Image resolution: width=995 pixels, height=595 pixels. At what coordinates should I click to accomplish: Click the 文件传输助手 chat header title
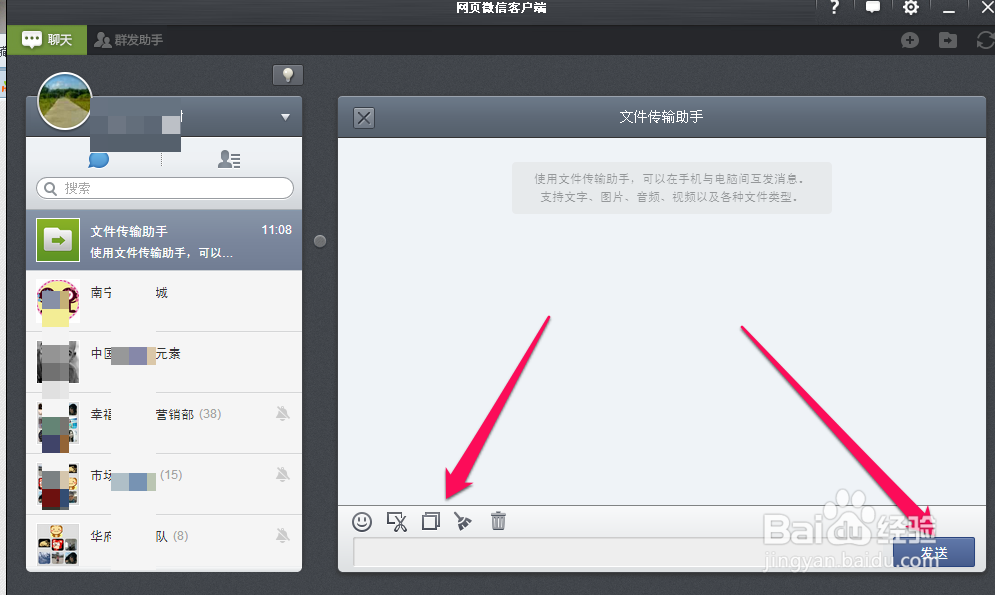(661, 117)
